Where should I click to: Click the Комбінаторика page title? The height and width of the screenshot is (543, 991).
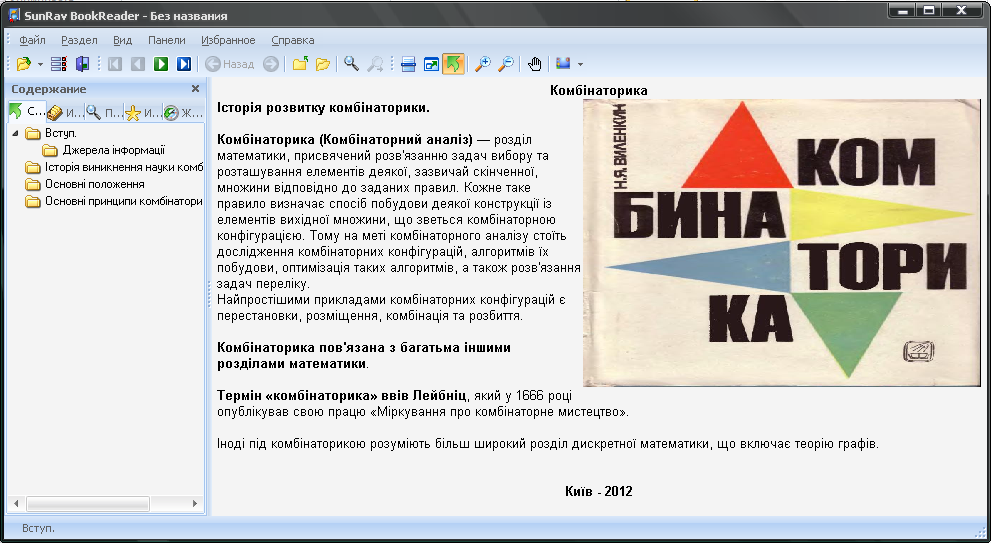pos(599,90)
